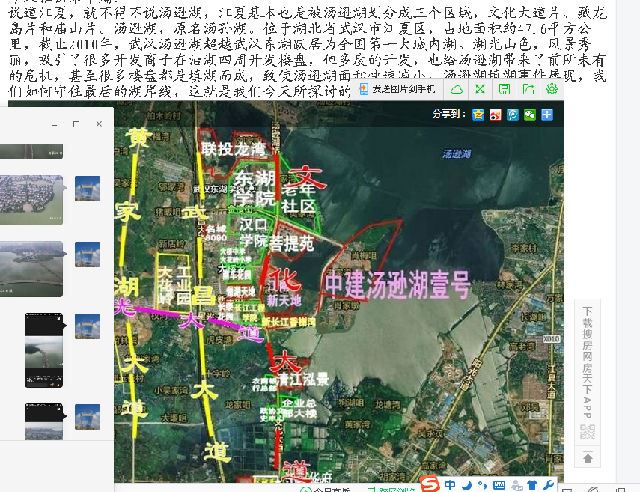
Task: Share to WeChat icon
Action: (x=530, y=115)
